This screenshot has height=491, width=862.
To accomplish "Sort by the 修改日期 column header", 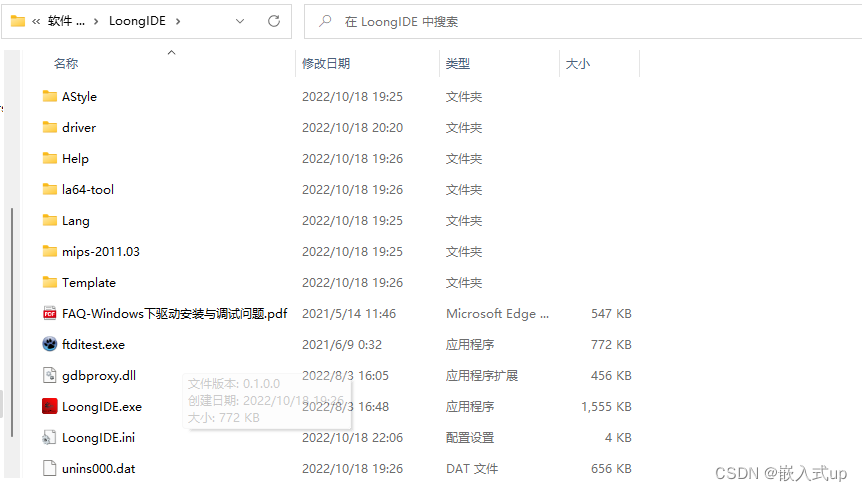I will 326,64.
